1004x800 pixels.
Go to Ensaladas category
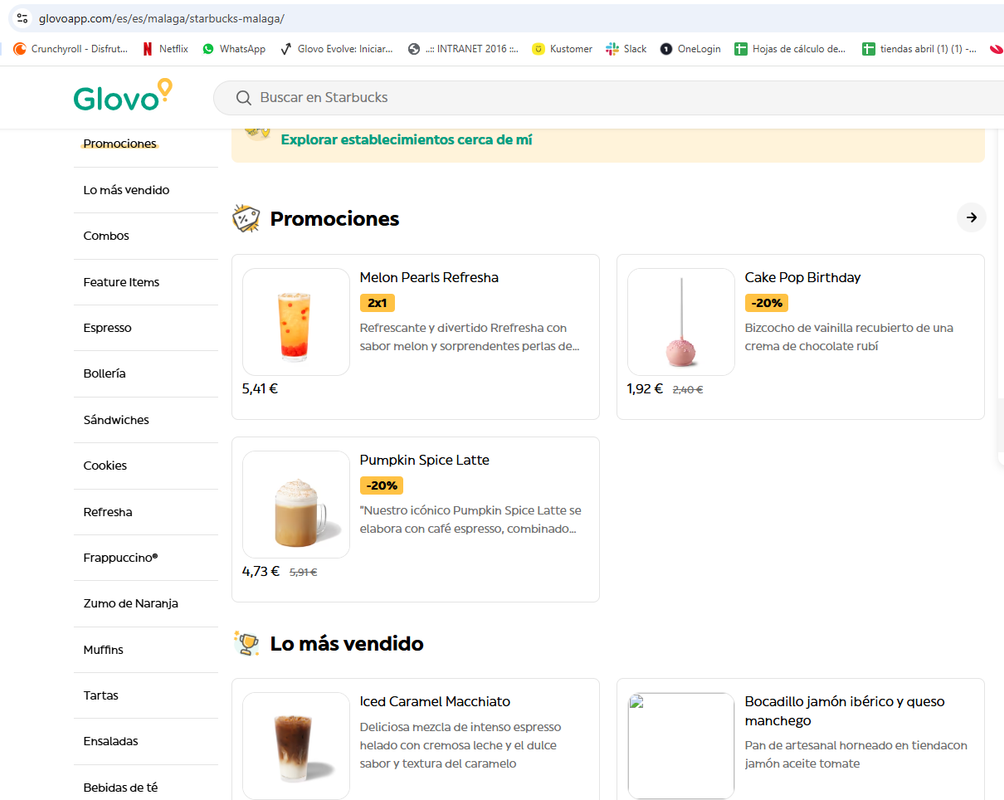[110, 741]
